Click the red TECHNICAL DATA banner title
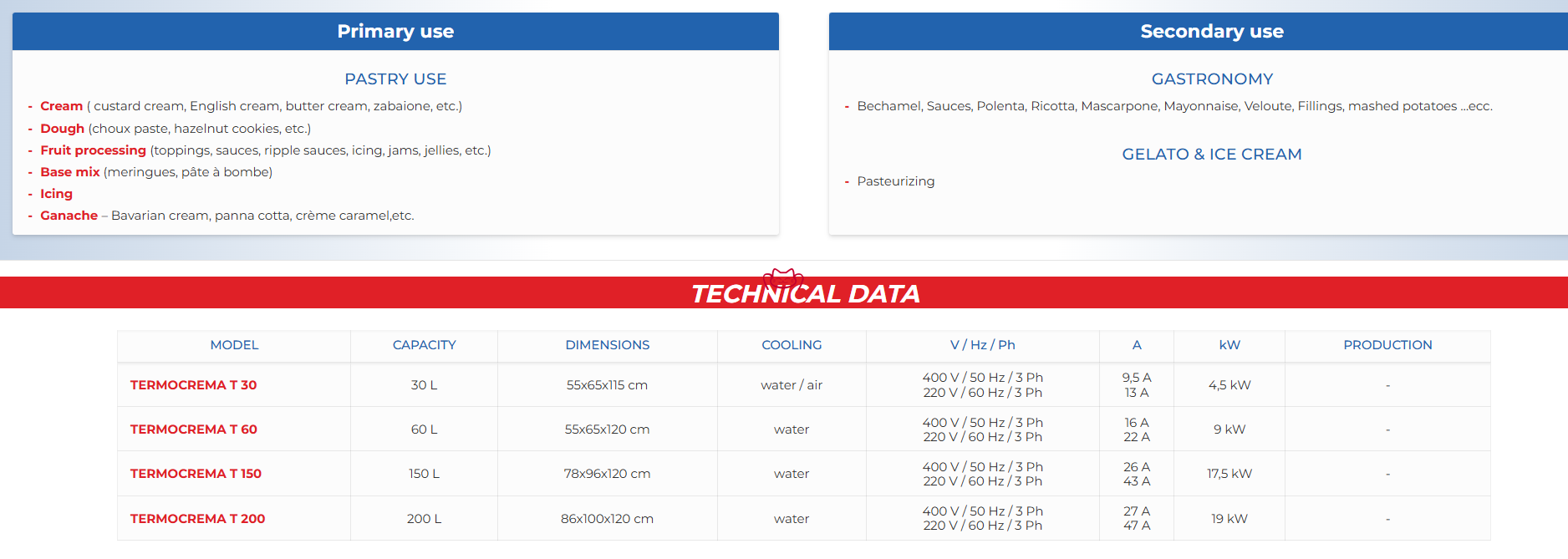This screenshot has width=1568, height=559. [806, 294]
